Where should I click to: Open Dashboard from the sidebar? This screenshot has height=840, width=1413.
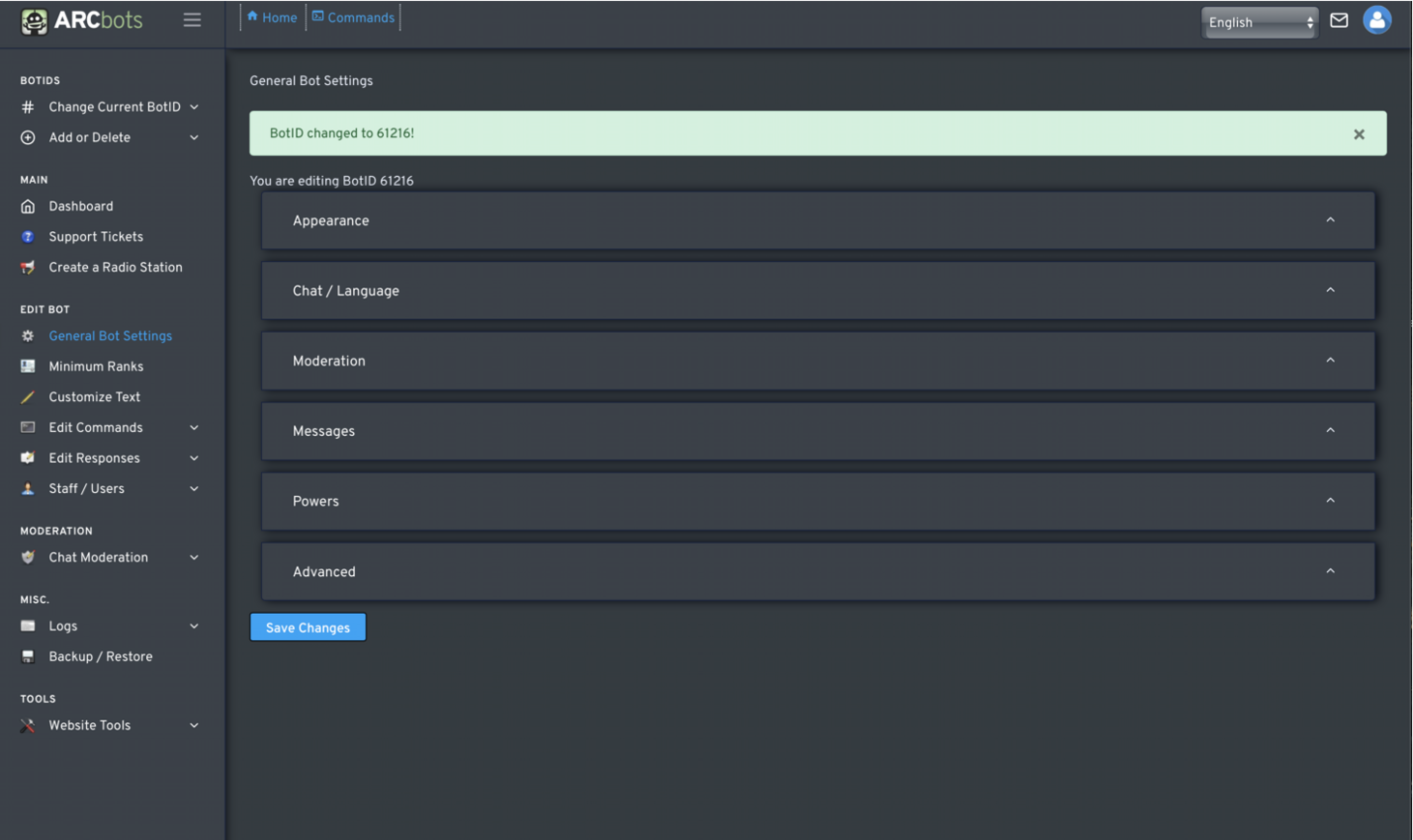pyautogui.click(x=80, y=207)
